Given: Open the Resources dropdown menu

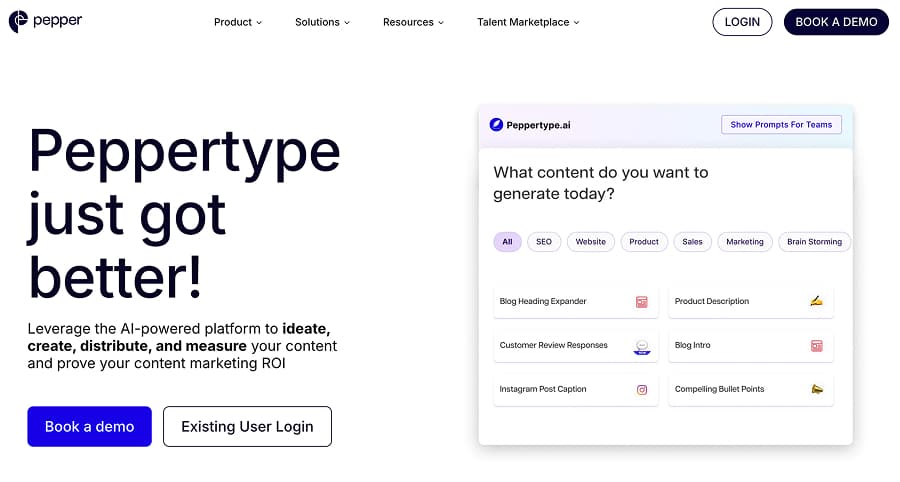Looking at the screenshot, I should [413, 22].
